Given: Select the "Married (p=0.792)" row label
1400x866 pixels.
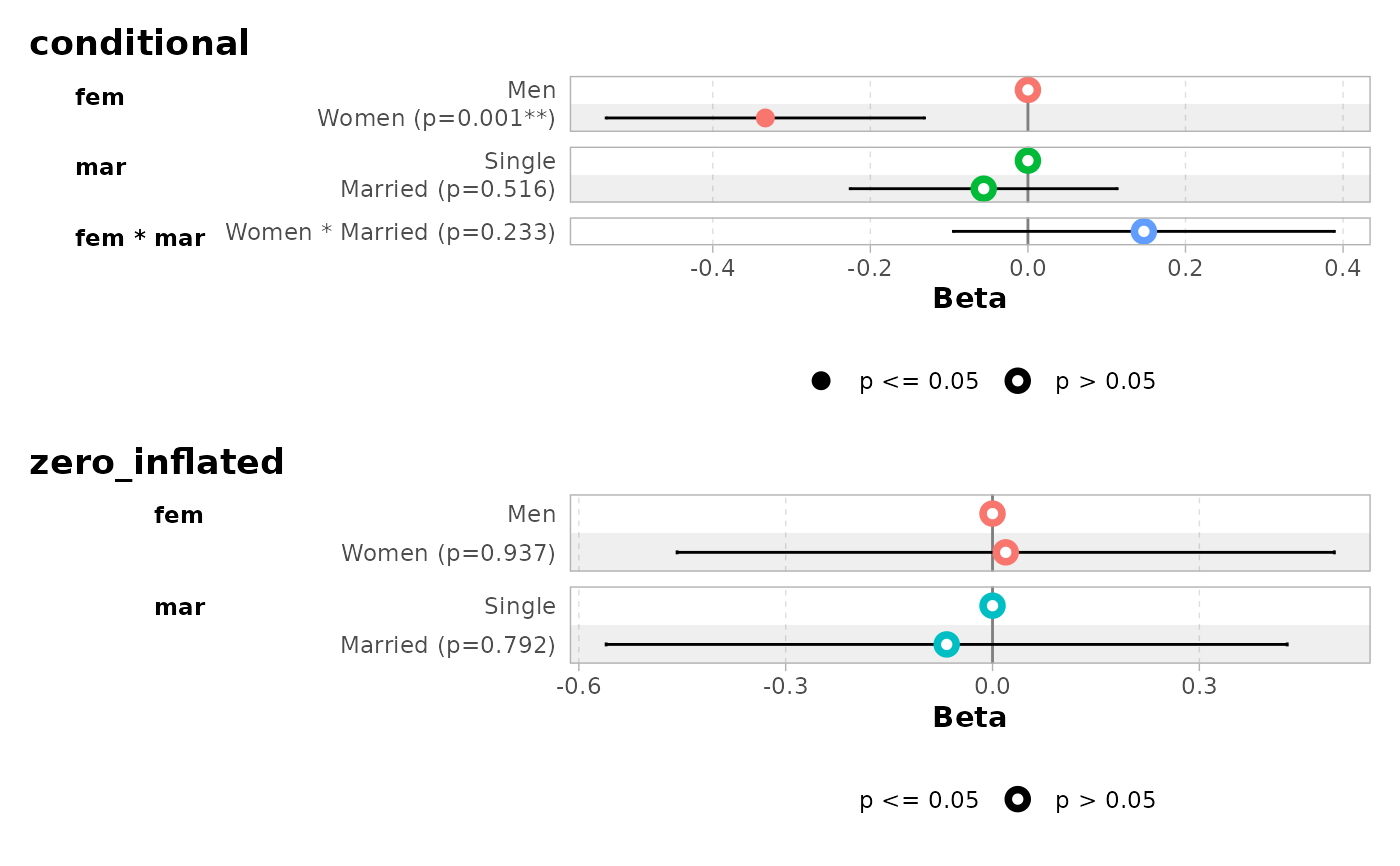Looking at the screenshot, I should click(x=448, y=645).
